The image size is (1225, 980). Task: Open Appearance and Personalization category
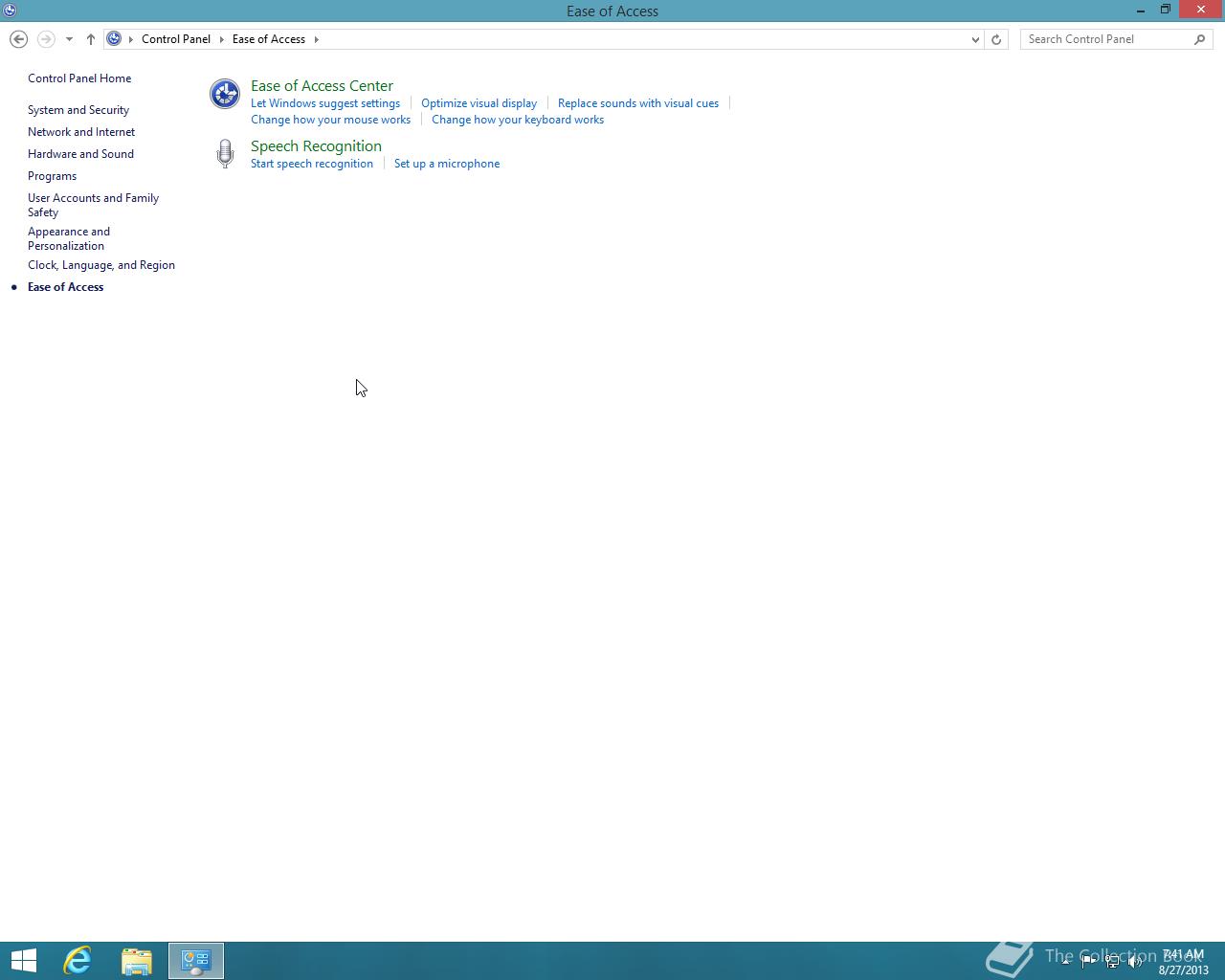69,238
